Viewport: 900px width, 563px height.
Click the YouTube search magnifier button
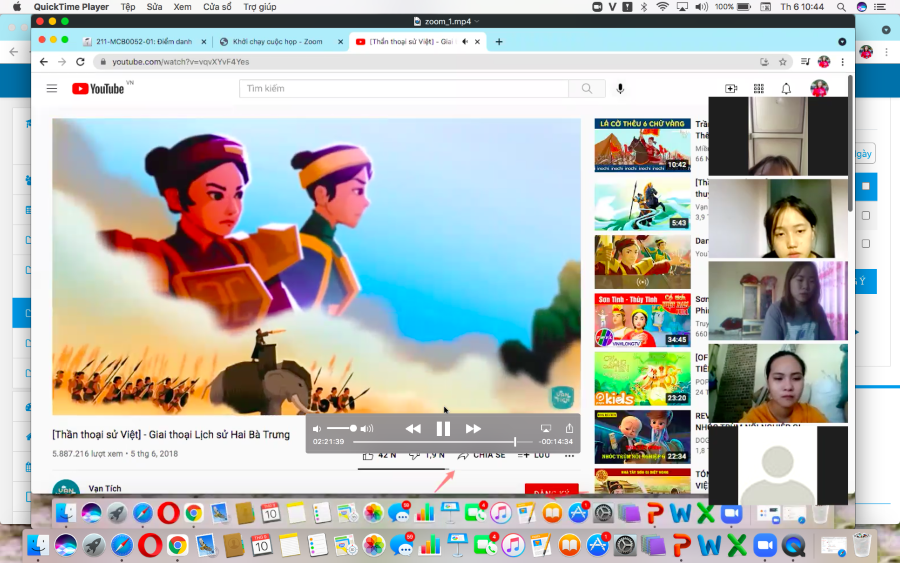(587, 88)
